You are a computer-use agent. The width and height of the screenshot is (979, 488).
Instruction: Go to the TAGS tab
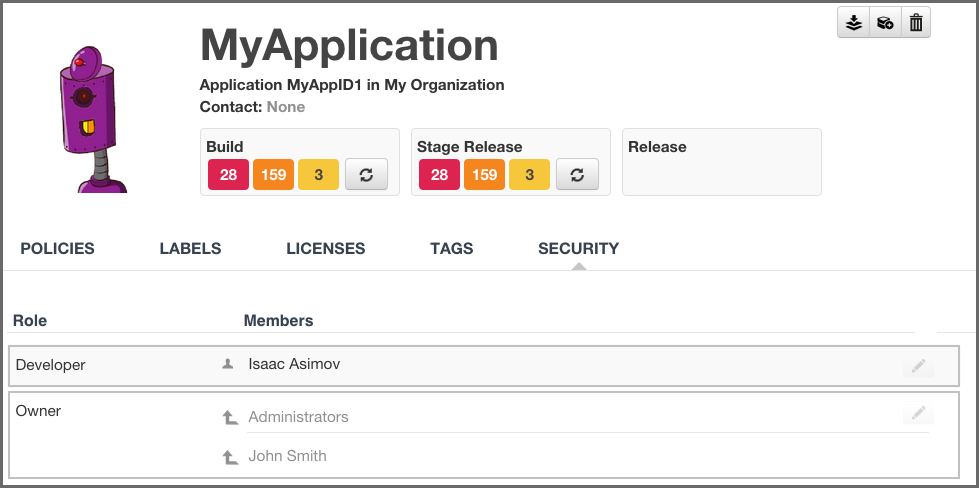click(x=451, y=248)
